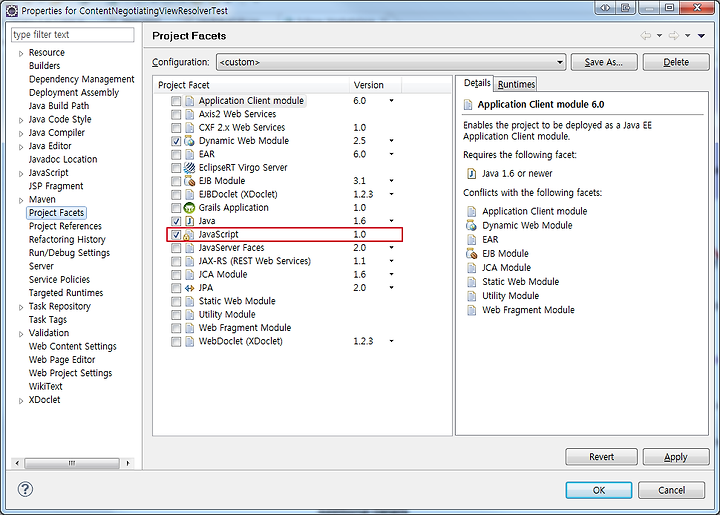The width and height of the screenshot is (720, 515).
Task: Expand the Java Compiler tree node
Action: tap(21, 134)
